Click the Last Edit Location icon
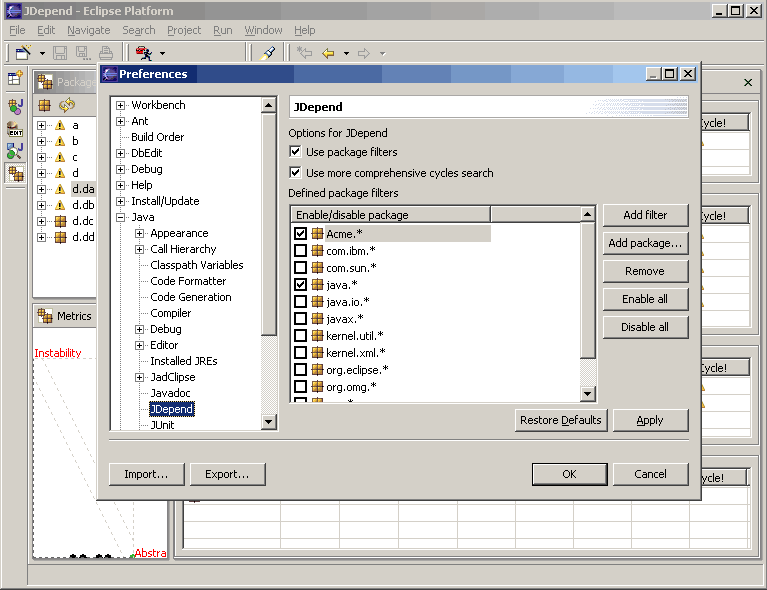The width and height of the screenshot is (767, 590). point(304,52)
